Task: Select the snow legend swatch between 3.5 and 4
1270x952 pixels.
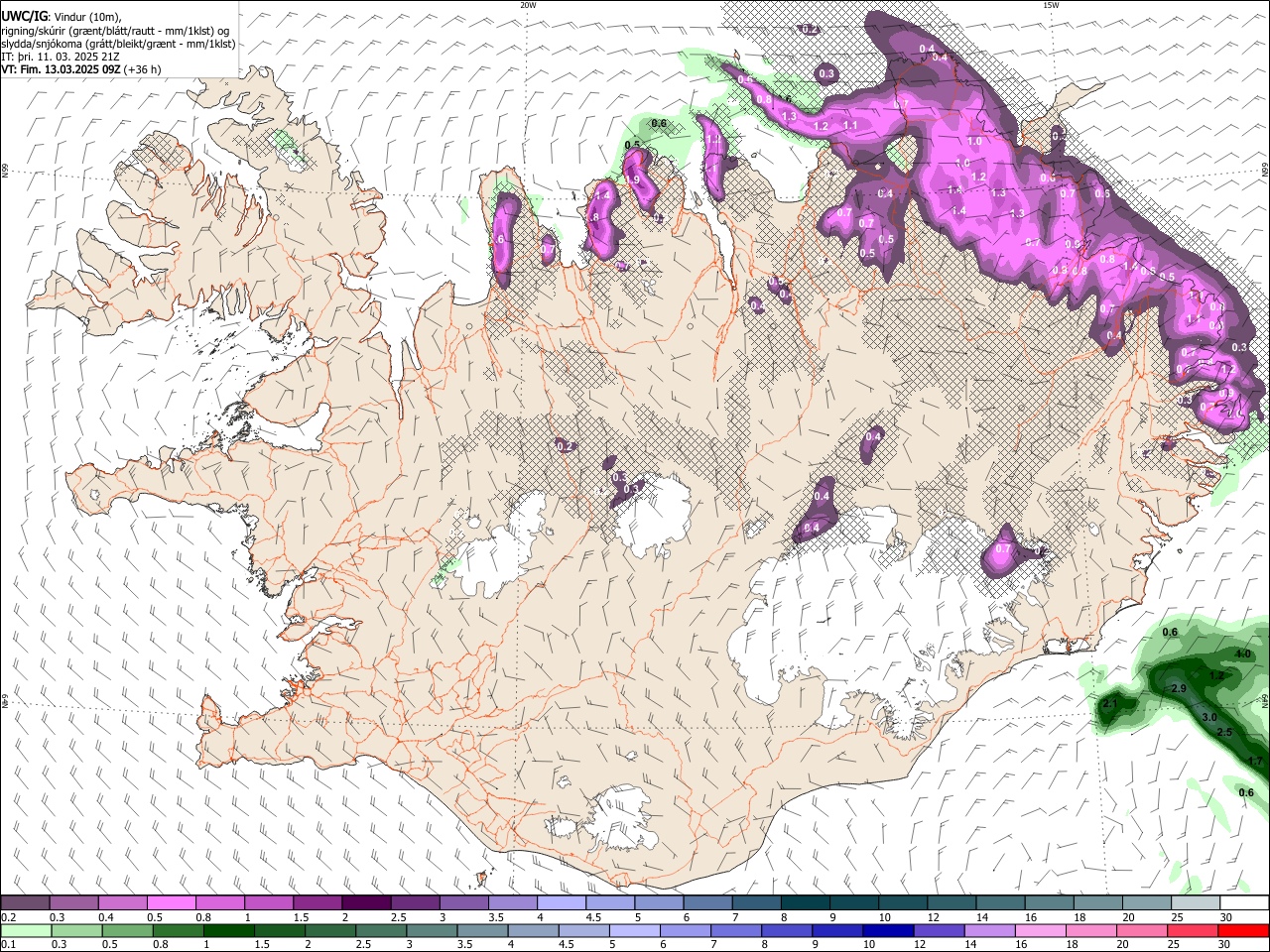Action: (x=512, y=903)
